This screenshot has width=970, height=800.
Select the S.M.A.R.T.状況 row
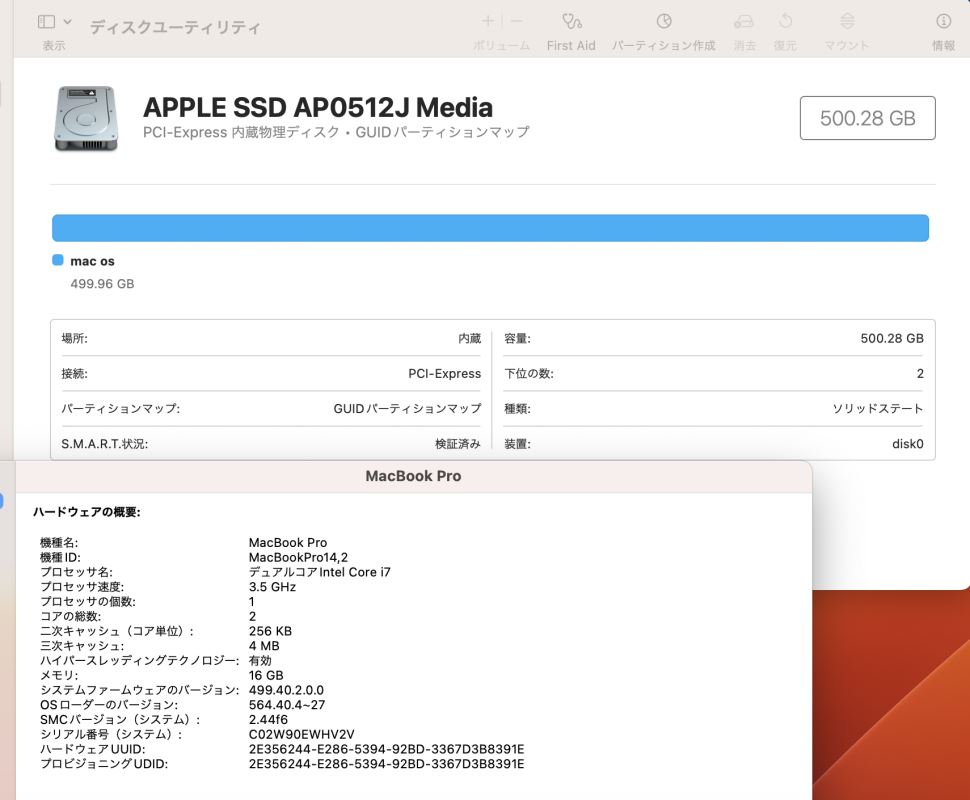point(271,443)
